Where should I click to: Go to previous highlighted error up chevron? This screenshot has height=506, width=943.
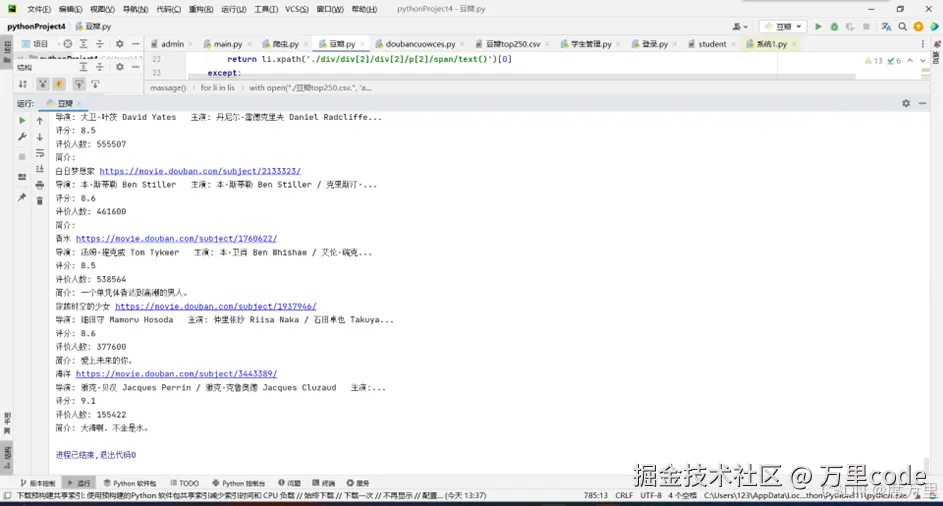point(910,61)
